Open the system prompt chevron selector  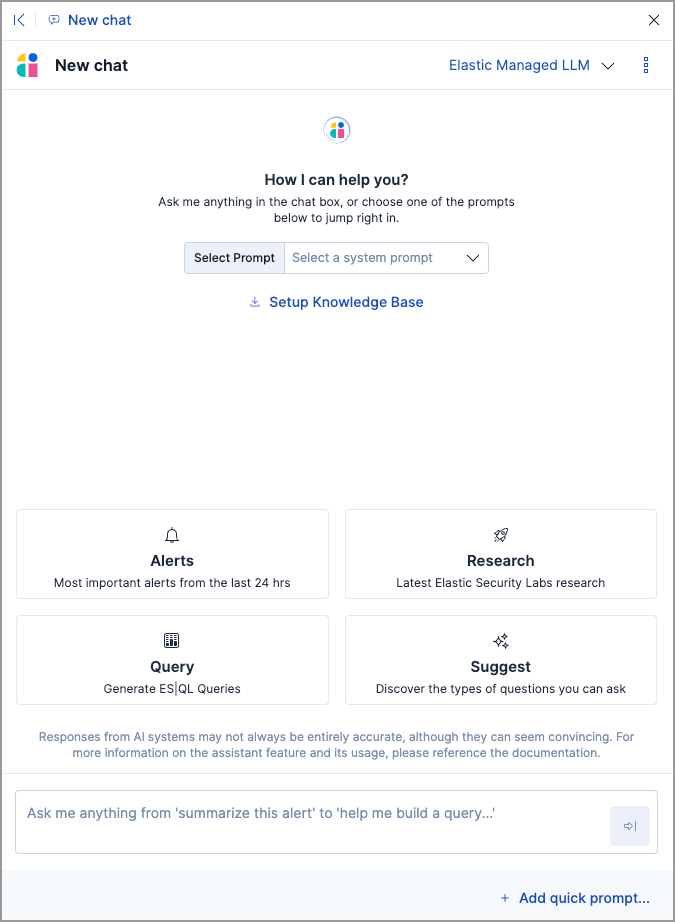[x=473, y=258]
